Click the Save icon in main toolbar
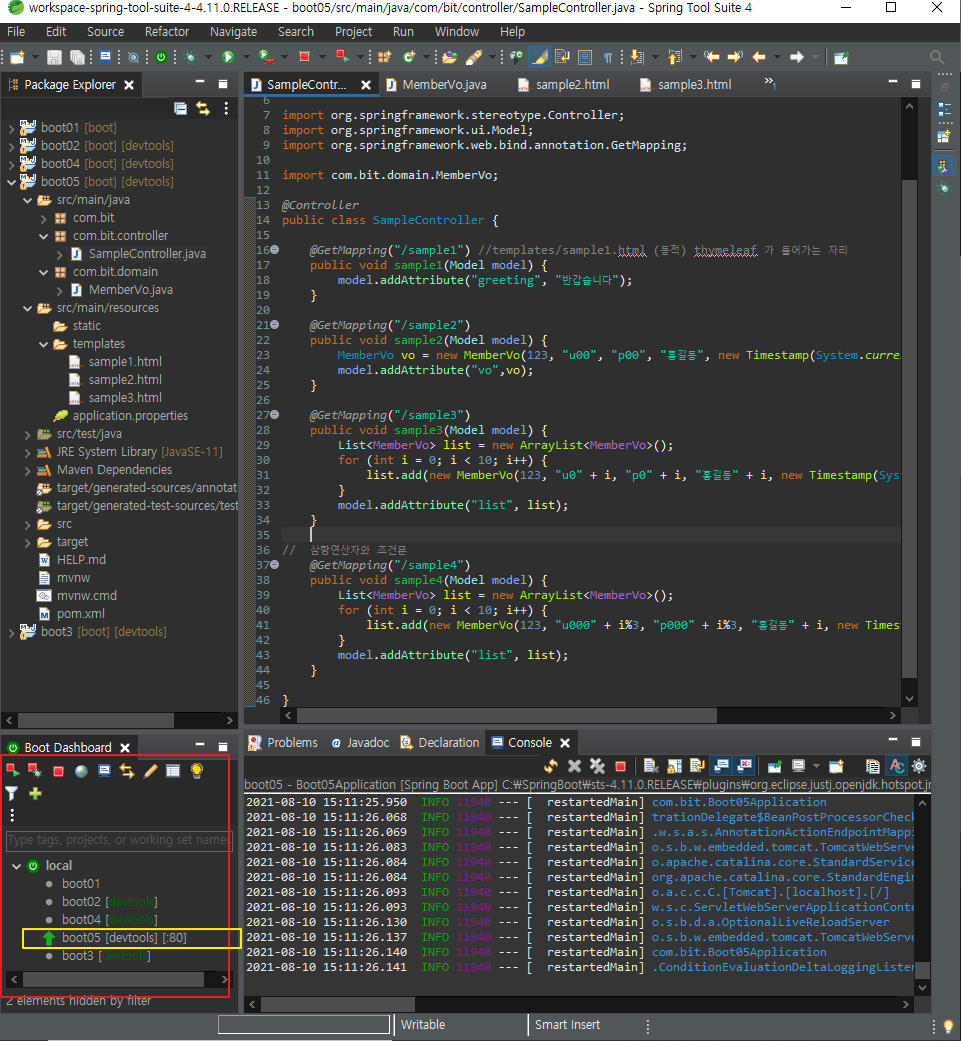This screenshot has height=1041, width=961. coord(54,58)
